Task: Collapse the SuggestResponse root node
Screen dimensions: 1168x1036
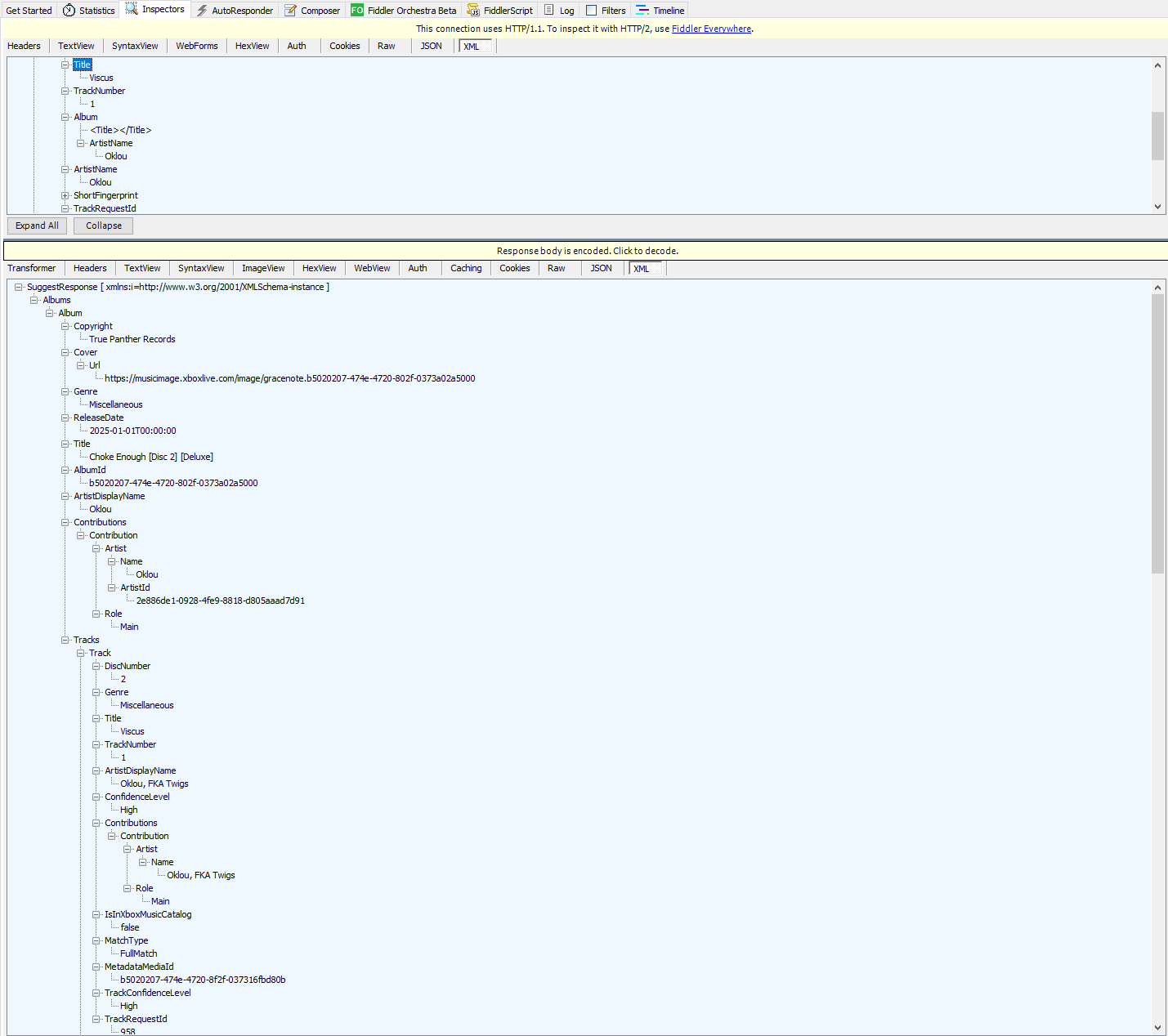Action: (19, 287)
